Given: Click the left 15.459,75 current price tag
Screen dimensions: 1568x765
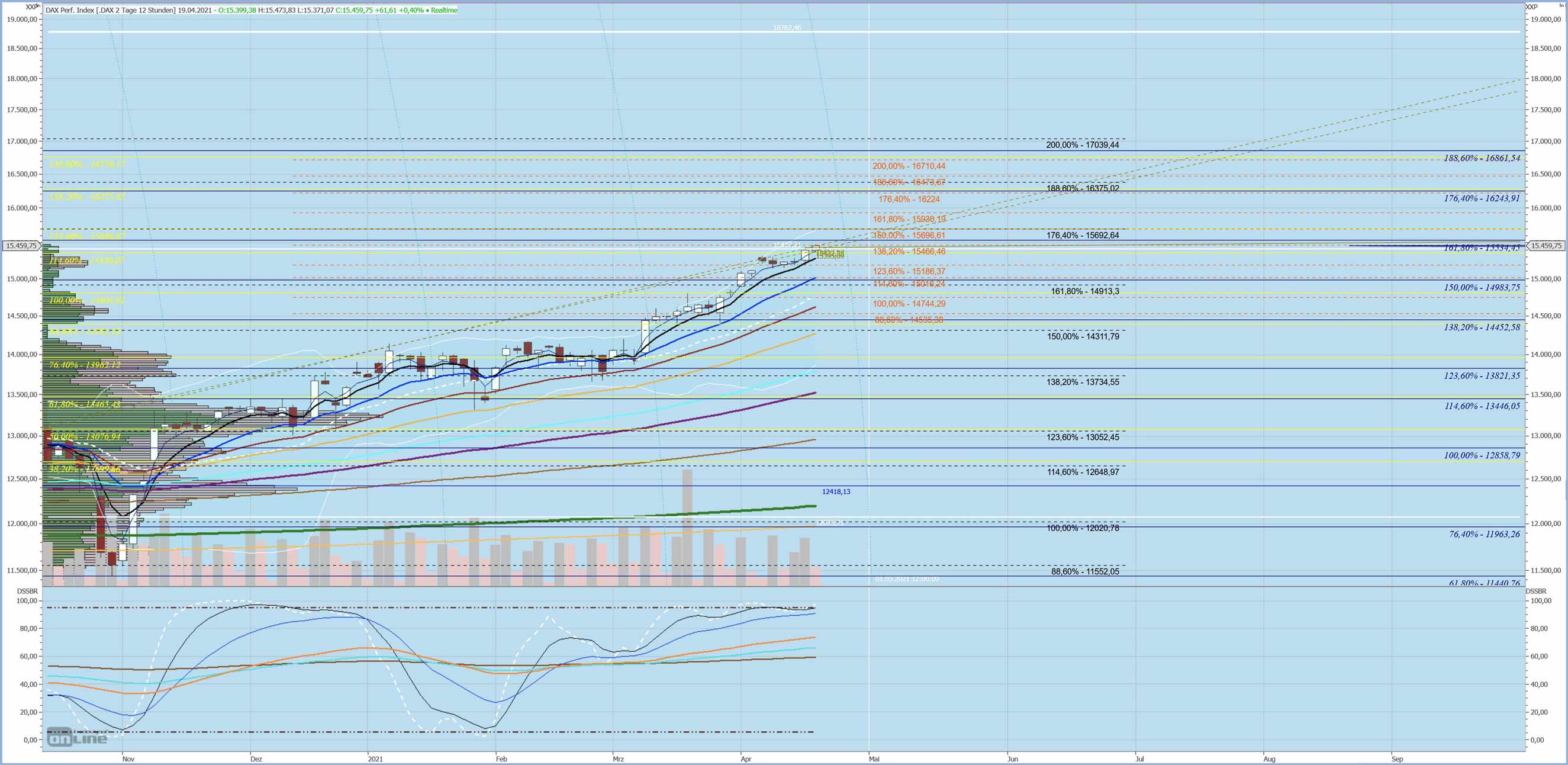Looking at the screenshot, I should (x=21, y=246).
